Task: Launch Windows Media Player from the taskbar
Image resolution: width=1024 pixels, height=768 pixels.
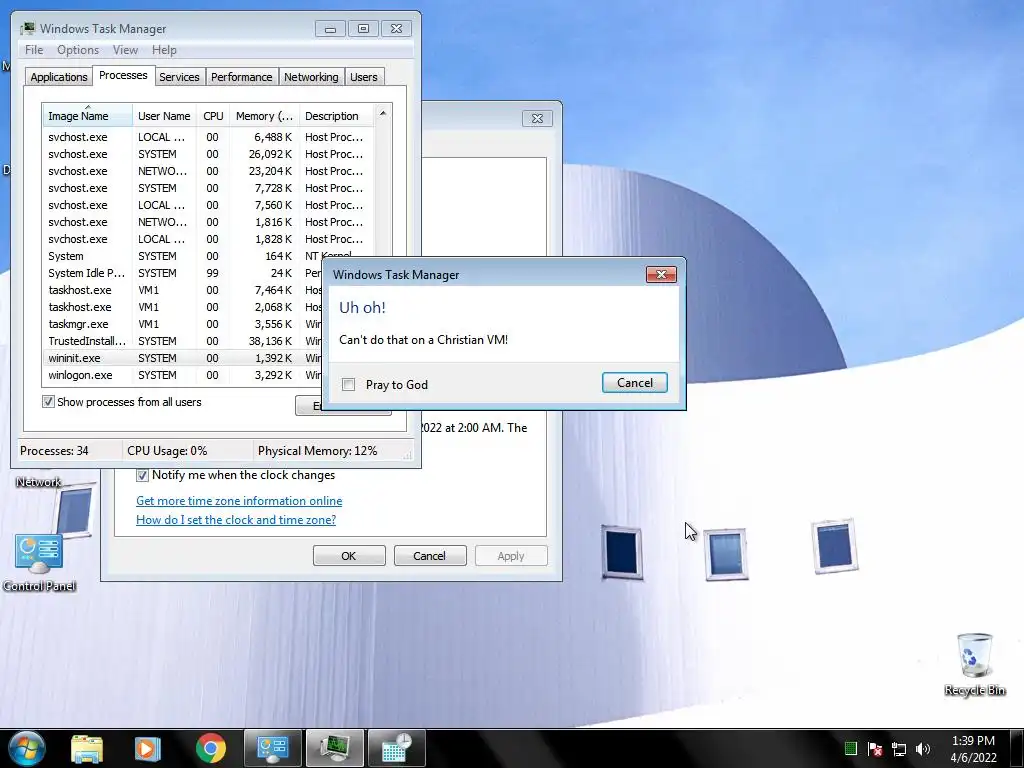Action: click(147, 748)
